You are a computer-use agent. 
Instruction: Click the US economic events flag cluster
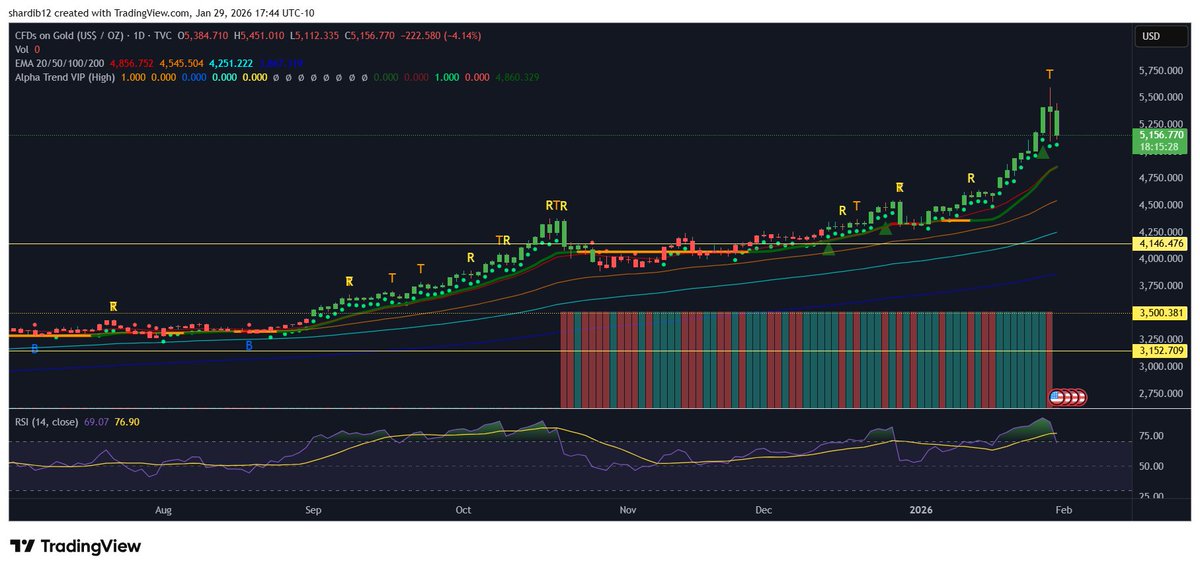(1067, 396)
